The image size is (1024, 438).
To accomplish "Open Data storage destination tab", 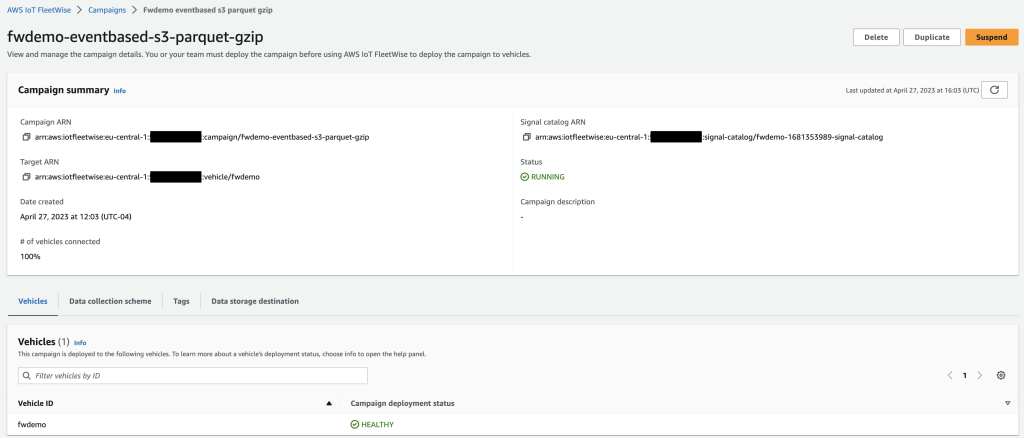I will 254,301.
